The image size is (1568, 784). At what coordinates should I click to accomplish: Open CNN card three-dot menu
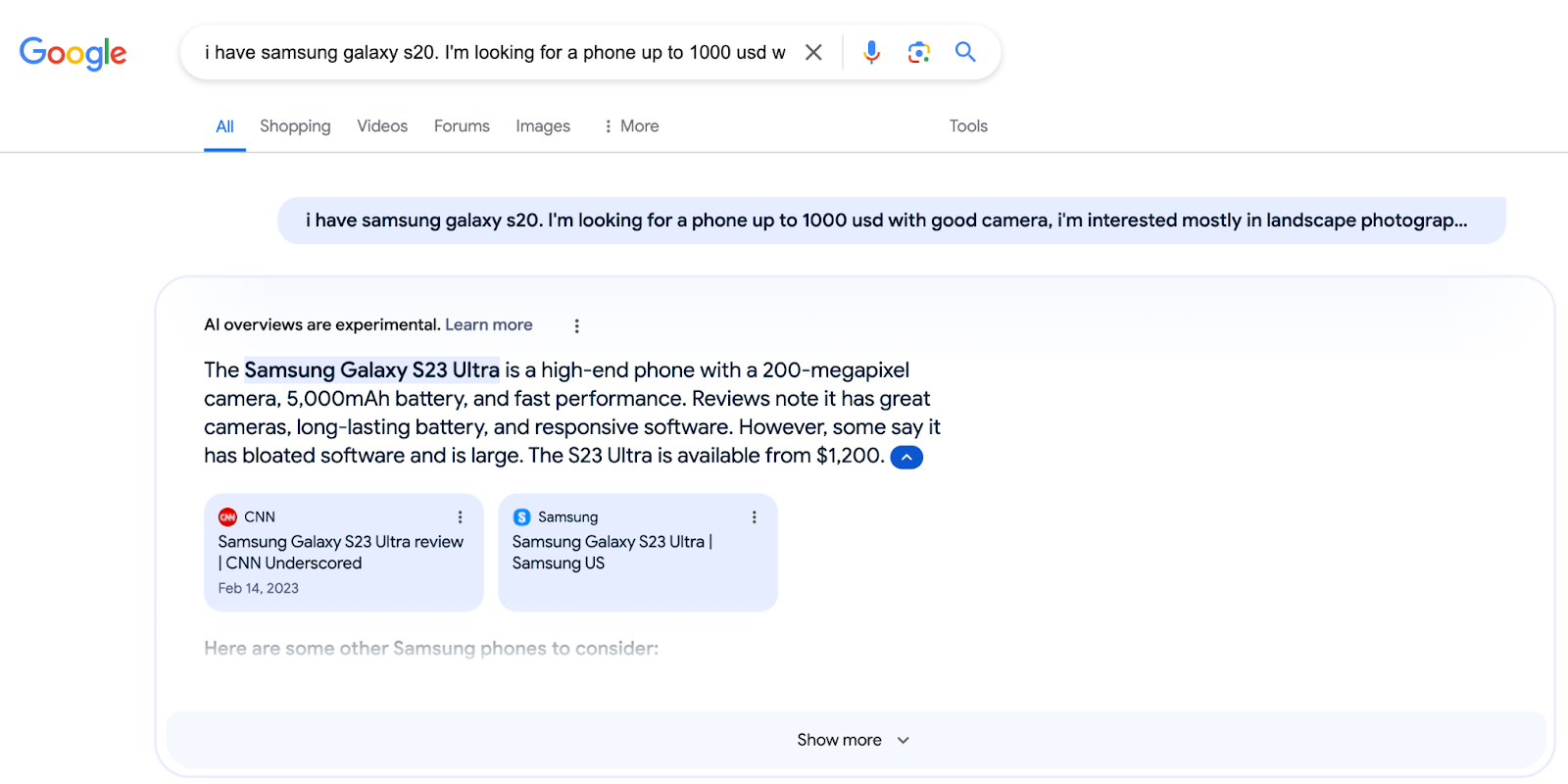(x=460, y=516)
